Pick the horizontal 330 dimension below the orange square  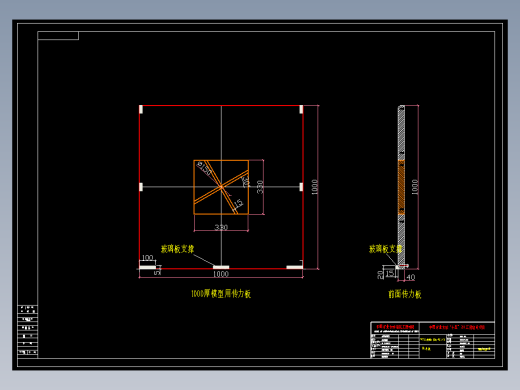tap(221, 227)
